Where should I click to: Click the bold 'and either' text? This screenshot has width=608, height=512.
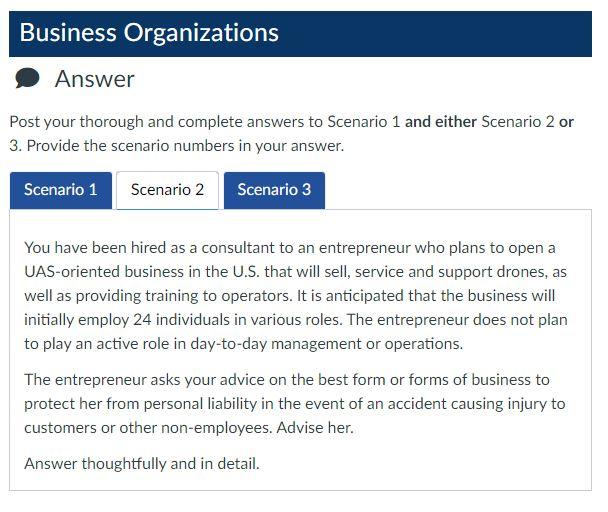click(x=440, y=122)
